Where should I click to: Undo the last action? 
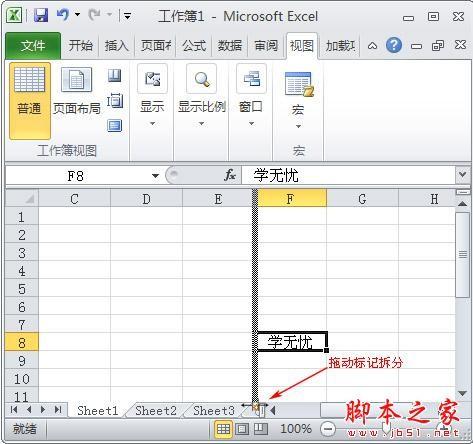click(63, 15)
